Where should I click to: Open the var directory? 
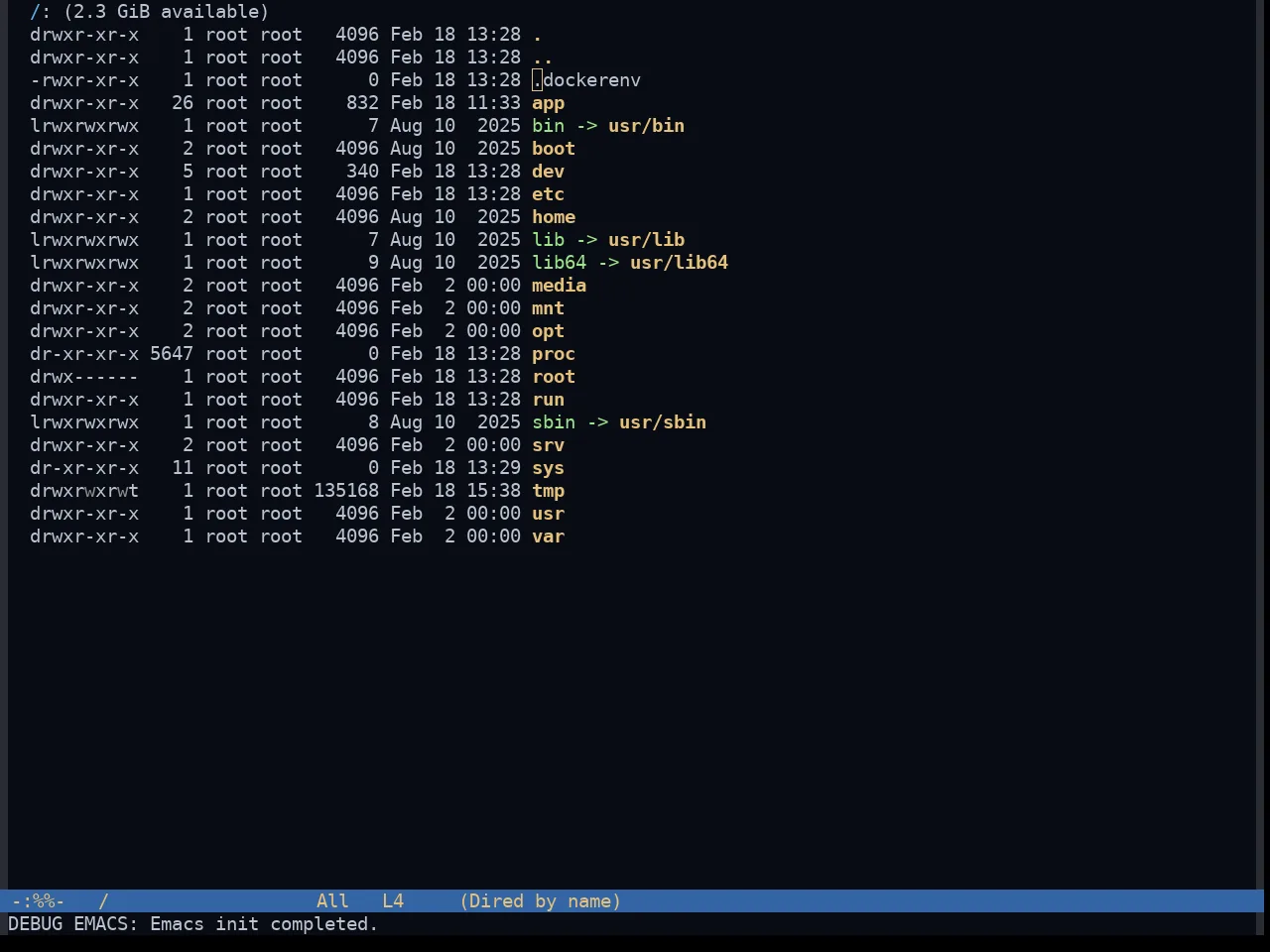pos(548,536)
